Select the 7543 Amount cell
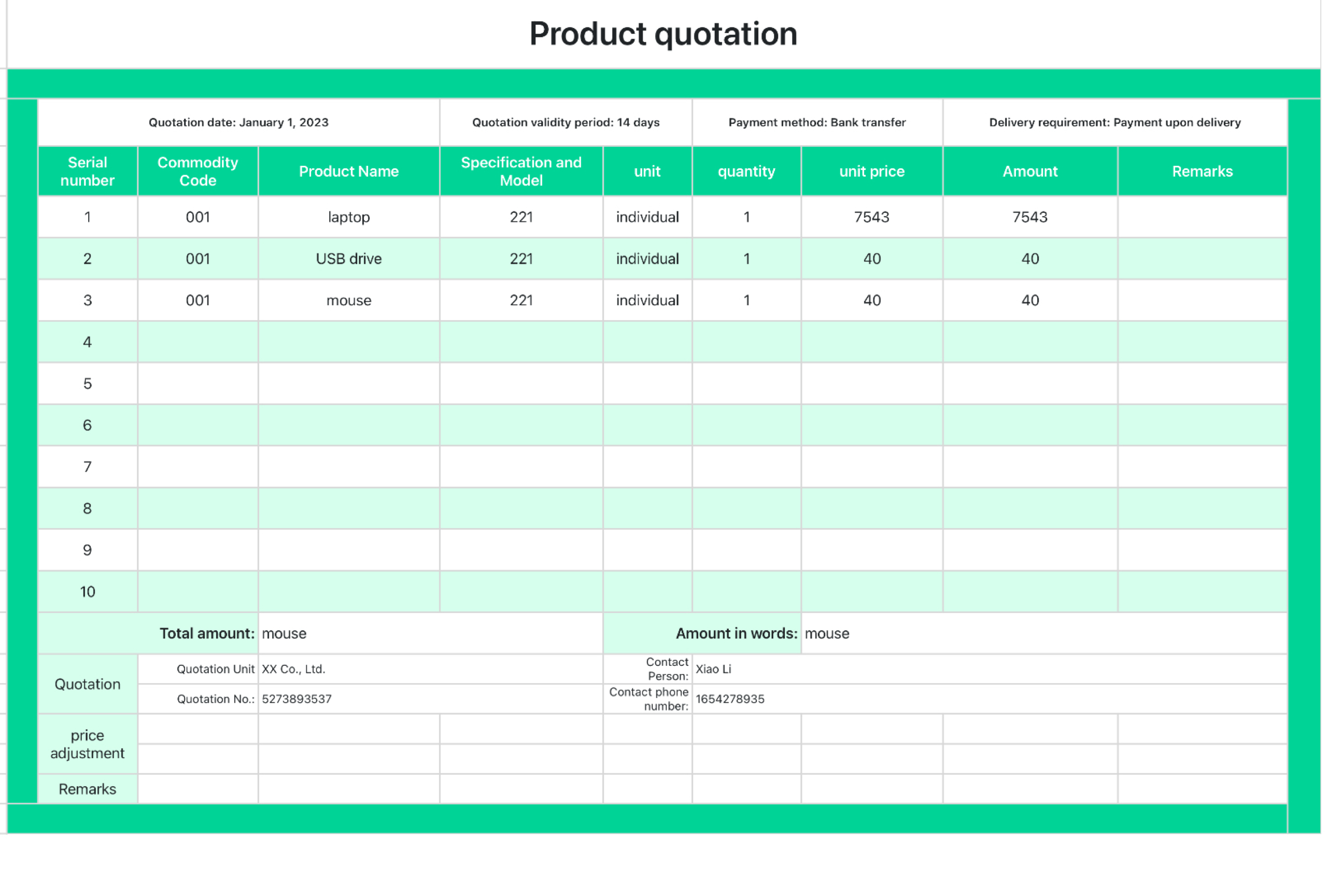This screenshot has height=896, width=1327. tap(1030, 217)
